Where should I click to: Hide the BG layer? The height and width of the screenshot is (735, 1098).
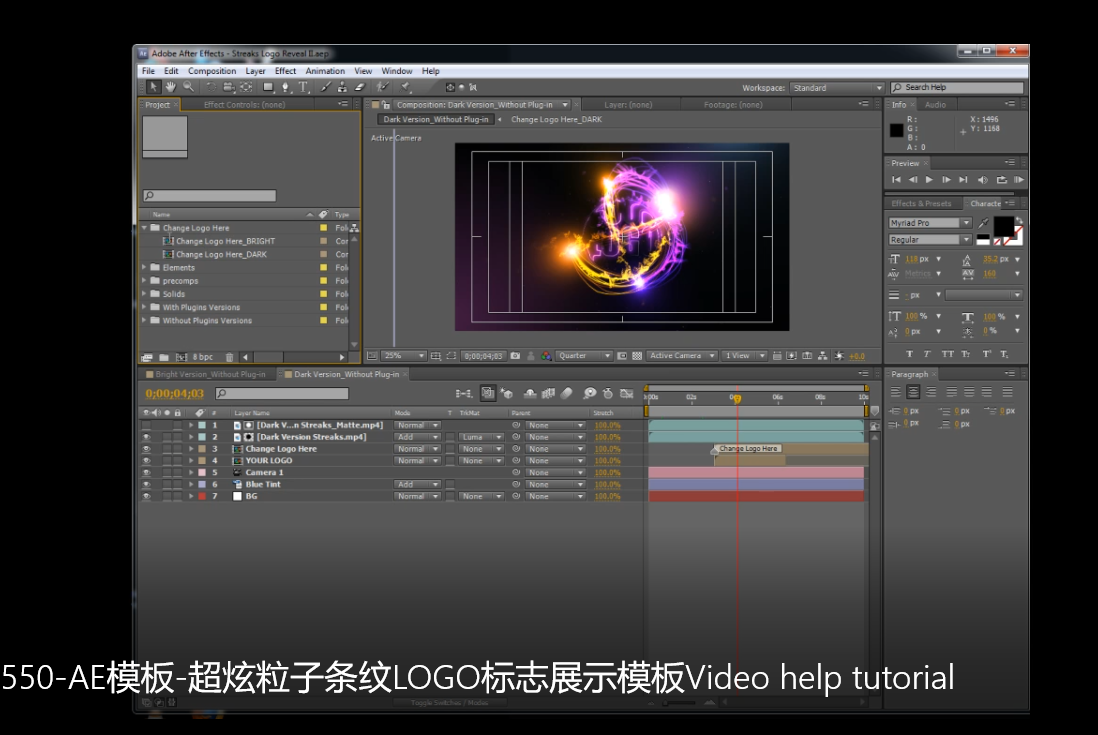click(x=146, y=496)
